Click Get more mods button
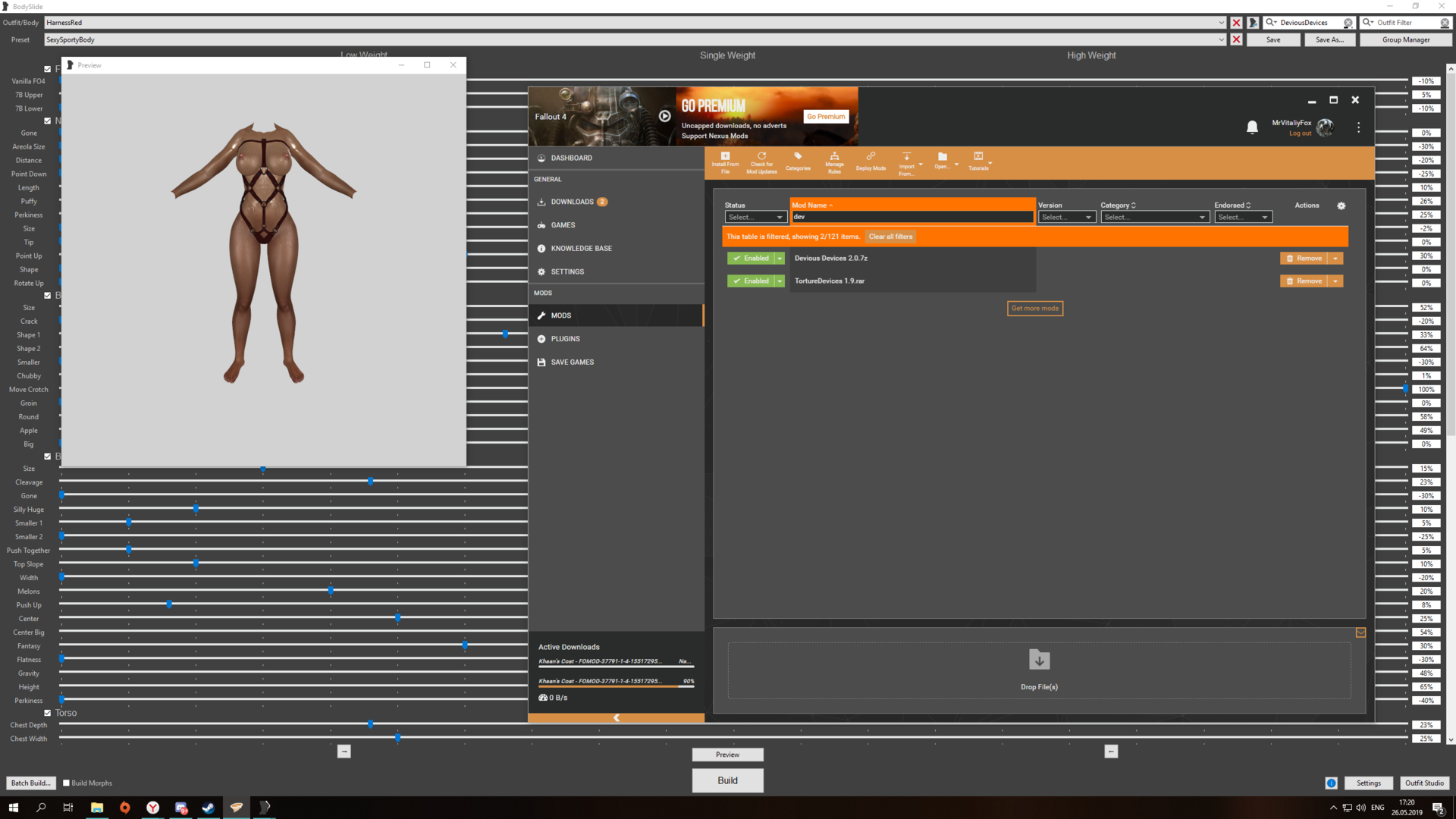This screenshot has width=1456, height=819. point(1034,309)
